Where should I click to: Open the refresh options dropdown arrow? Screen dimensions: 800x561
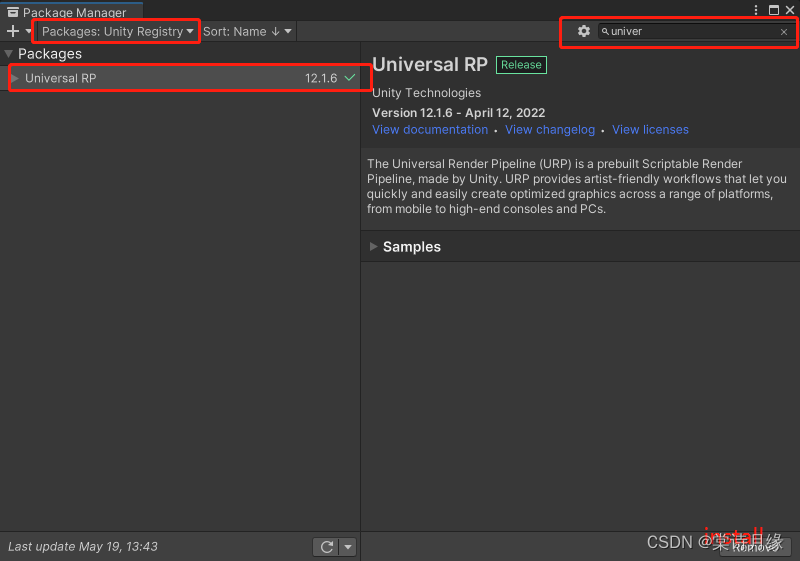click(348, 547)
